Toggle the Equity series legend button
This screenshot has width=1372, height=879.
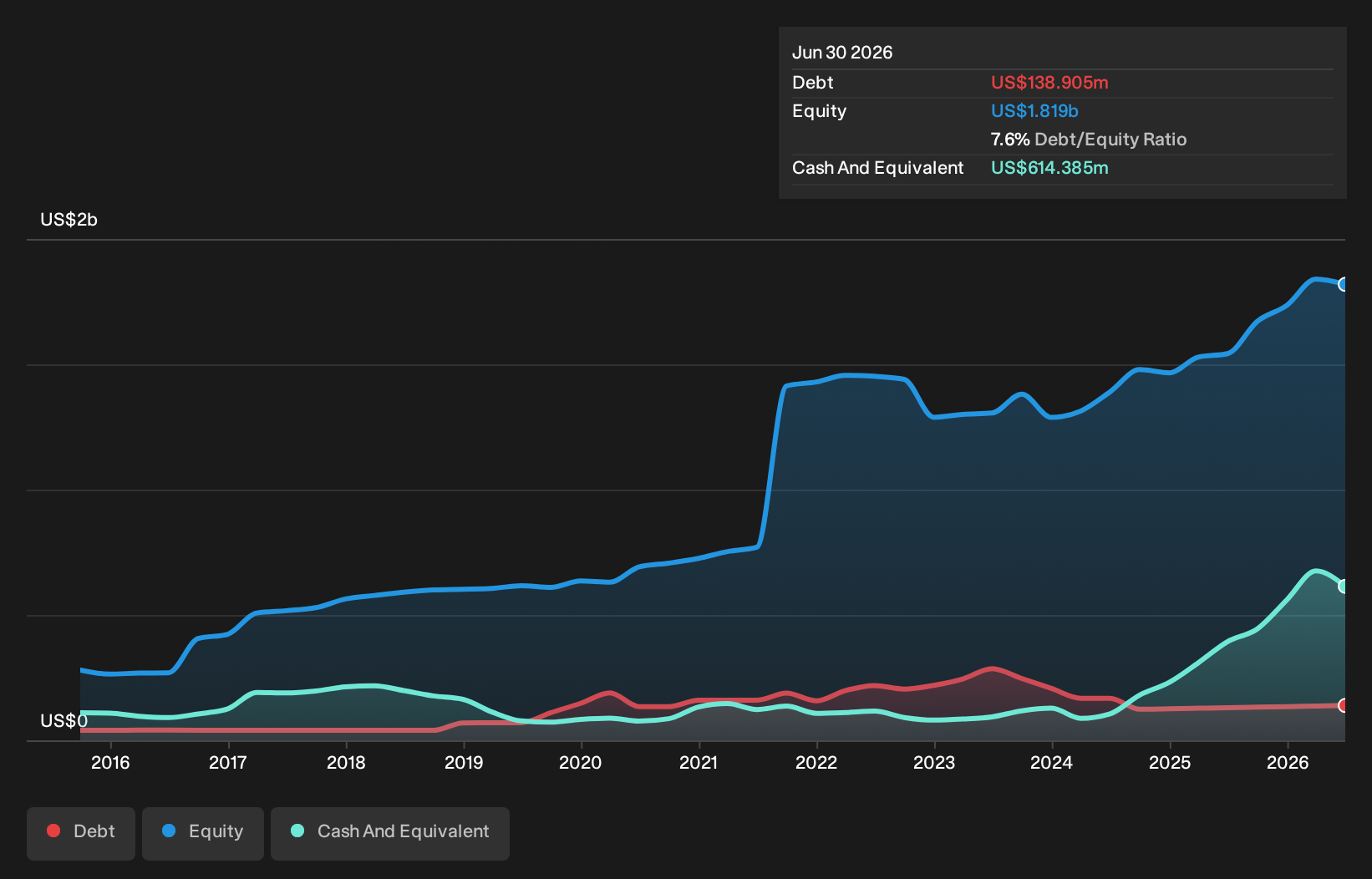(x=203, y=833)
